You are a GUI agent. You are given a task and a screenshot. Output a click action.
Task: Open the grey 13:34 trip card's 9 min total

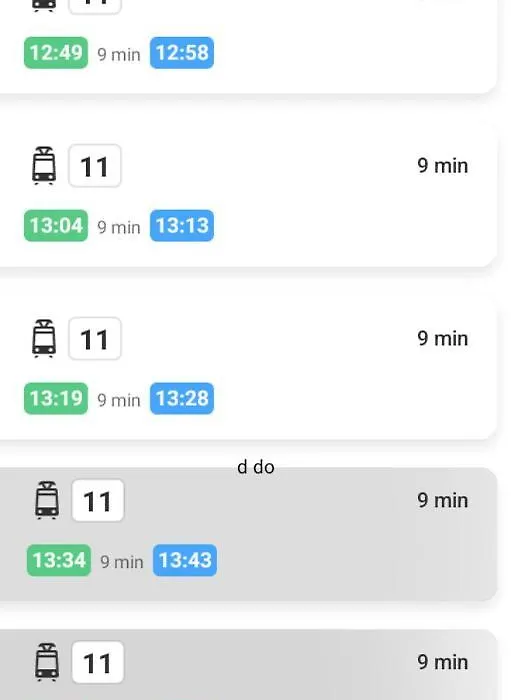tap(443, 500)
